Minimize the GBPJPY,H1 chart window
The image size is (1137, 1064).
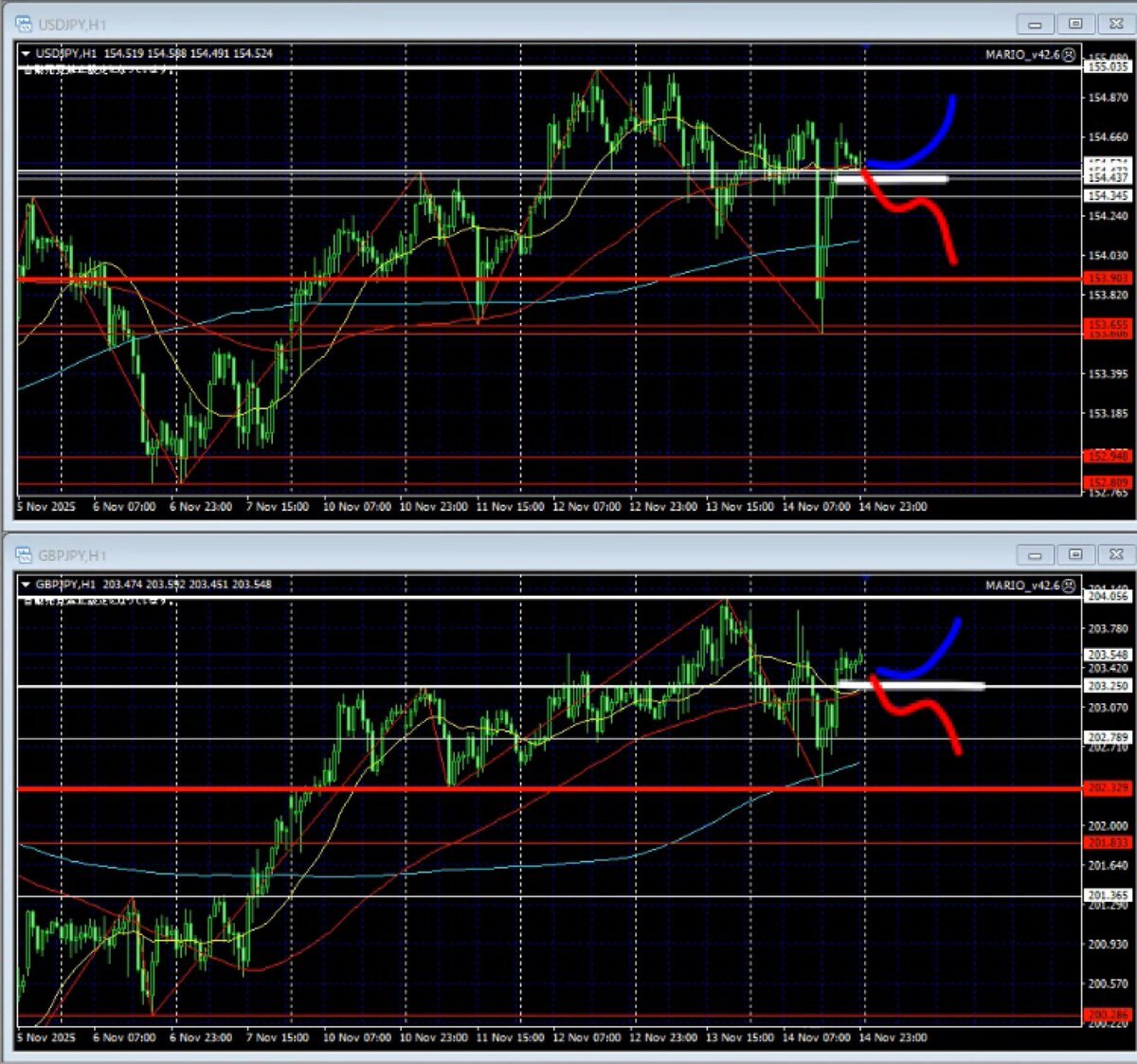1035,554
